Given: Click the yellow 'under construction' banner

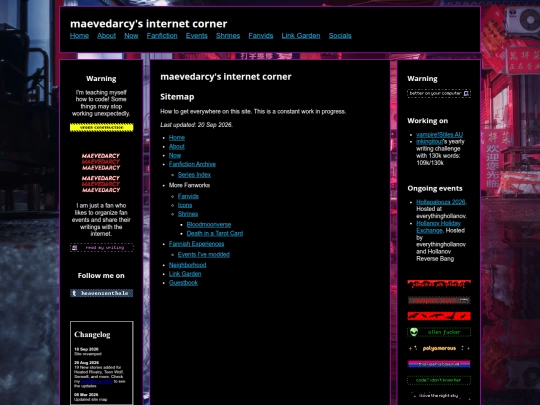Looking at the screenshot, I should 101,127.
